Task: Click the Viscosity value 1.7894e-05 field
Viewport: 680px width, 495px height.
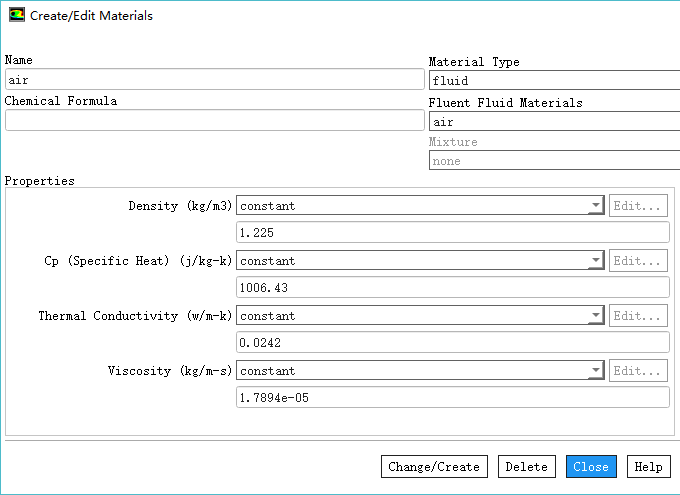Action: pos(452,398)
